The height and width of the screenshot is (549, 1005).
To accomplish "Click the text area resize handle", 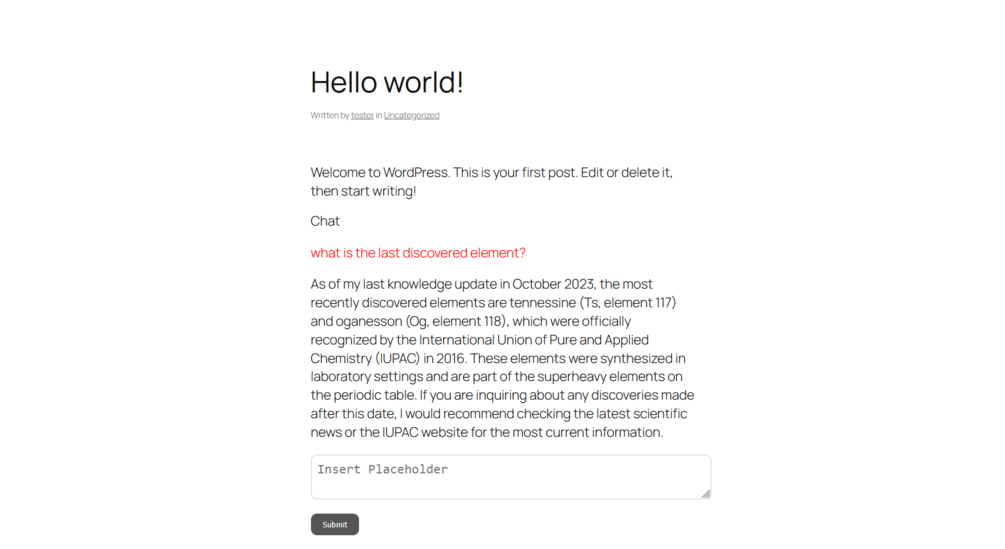I will point(705,493).
